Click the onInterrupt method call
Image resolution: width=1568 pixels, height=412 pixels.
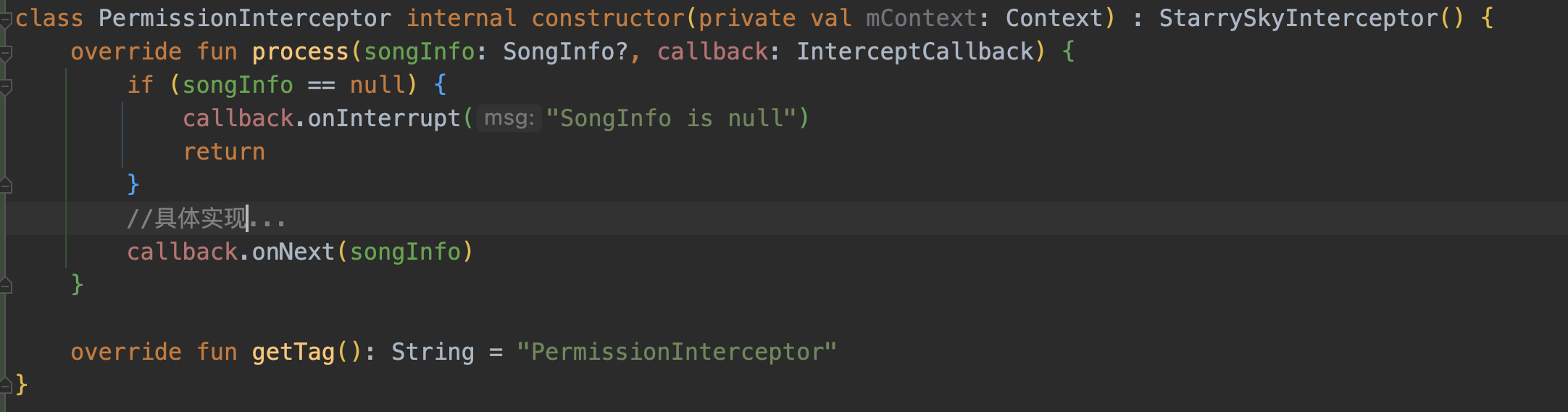pyautogui.click(x=384, y=118)
